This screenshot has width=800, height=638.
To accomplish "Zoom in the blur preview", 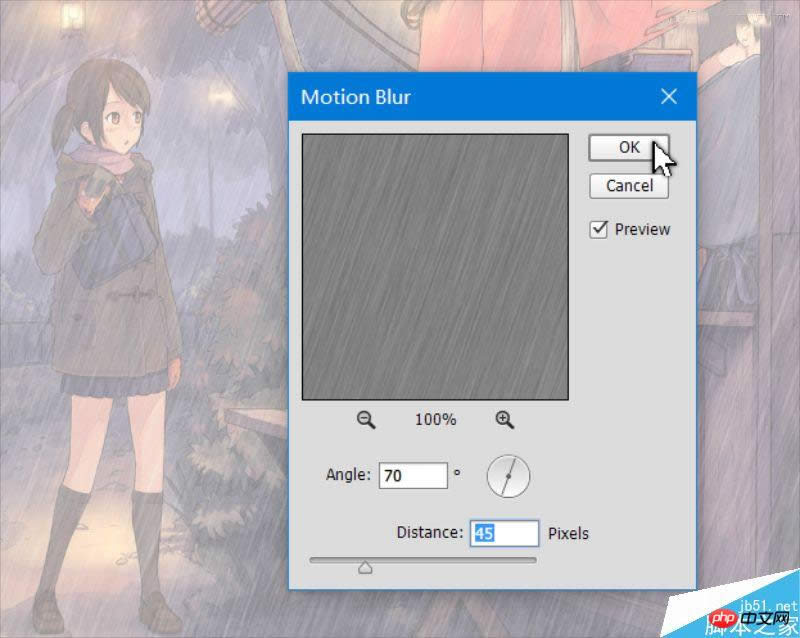I will 504,420.
